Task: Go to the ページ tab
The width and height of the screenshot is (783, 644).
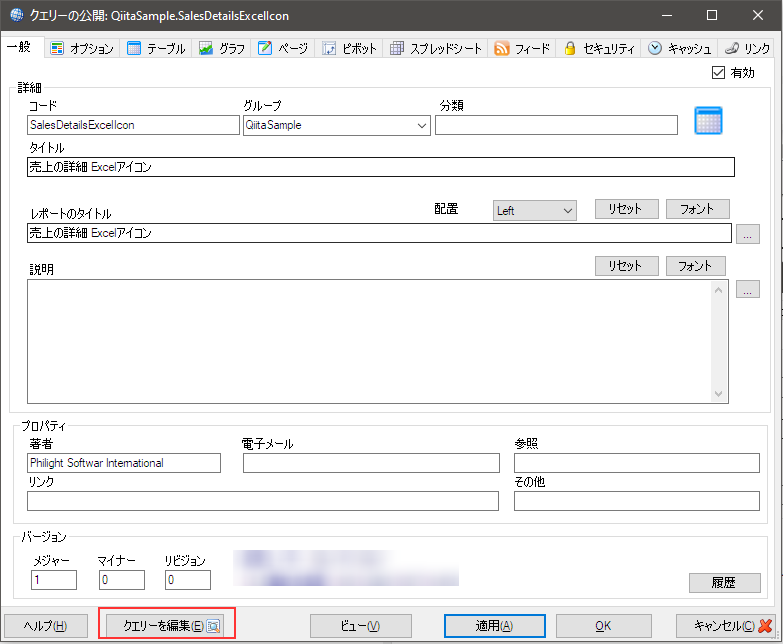Action: (x=283, y=48)
